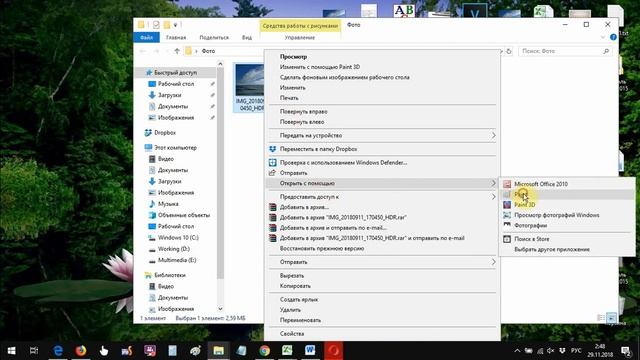Image resolution: width=640 pixels, height=360 pixels.
Task: Open Excel from taskbar
Action: pyautogui.click(x=287, y=351)
